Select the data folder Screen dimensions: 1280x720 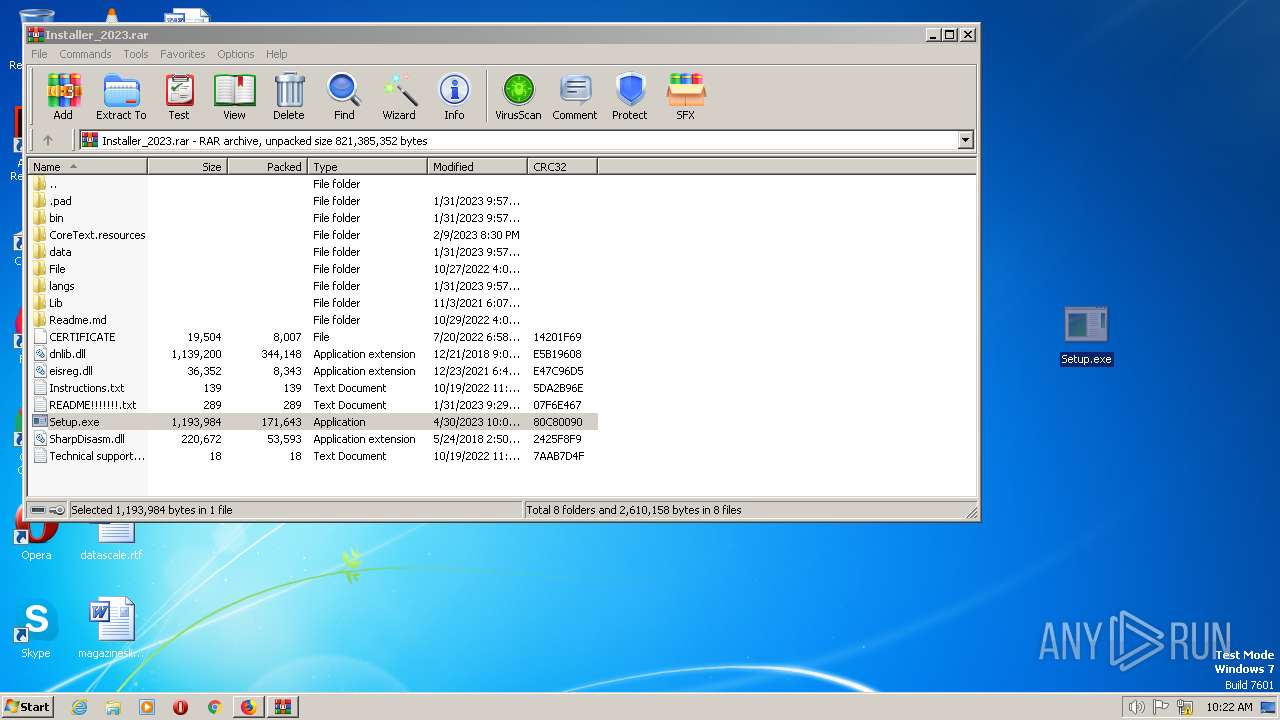pyautogui.click(x=313, y=252)
